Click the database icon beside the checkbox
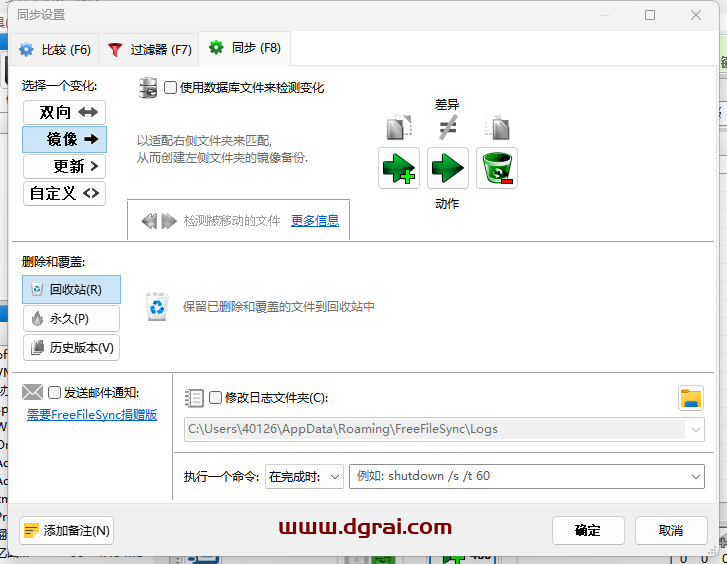Viewport: 727px width, 564px height. click(148, 88)
